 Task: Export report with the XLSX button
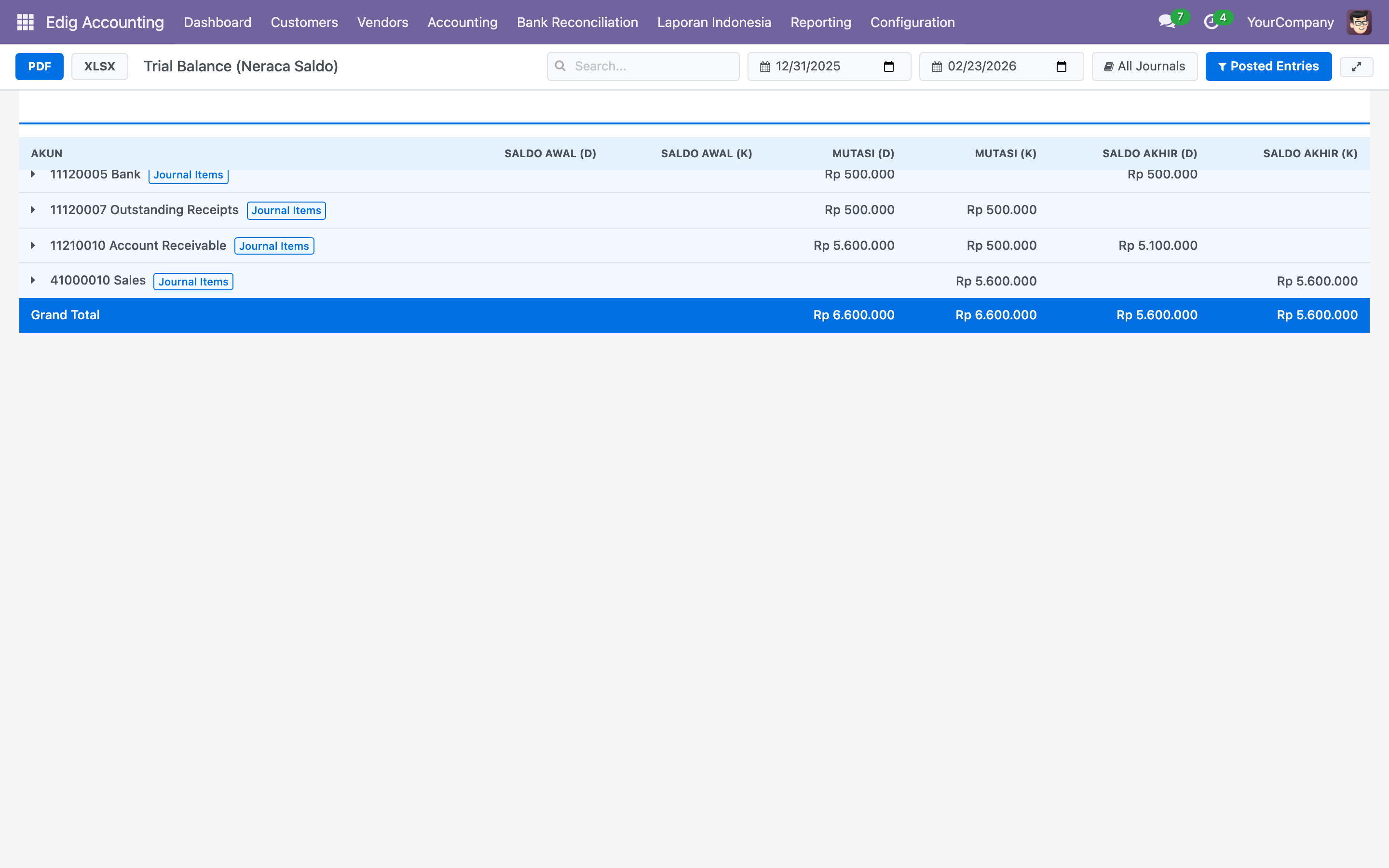[99, 67]
